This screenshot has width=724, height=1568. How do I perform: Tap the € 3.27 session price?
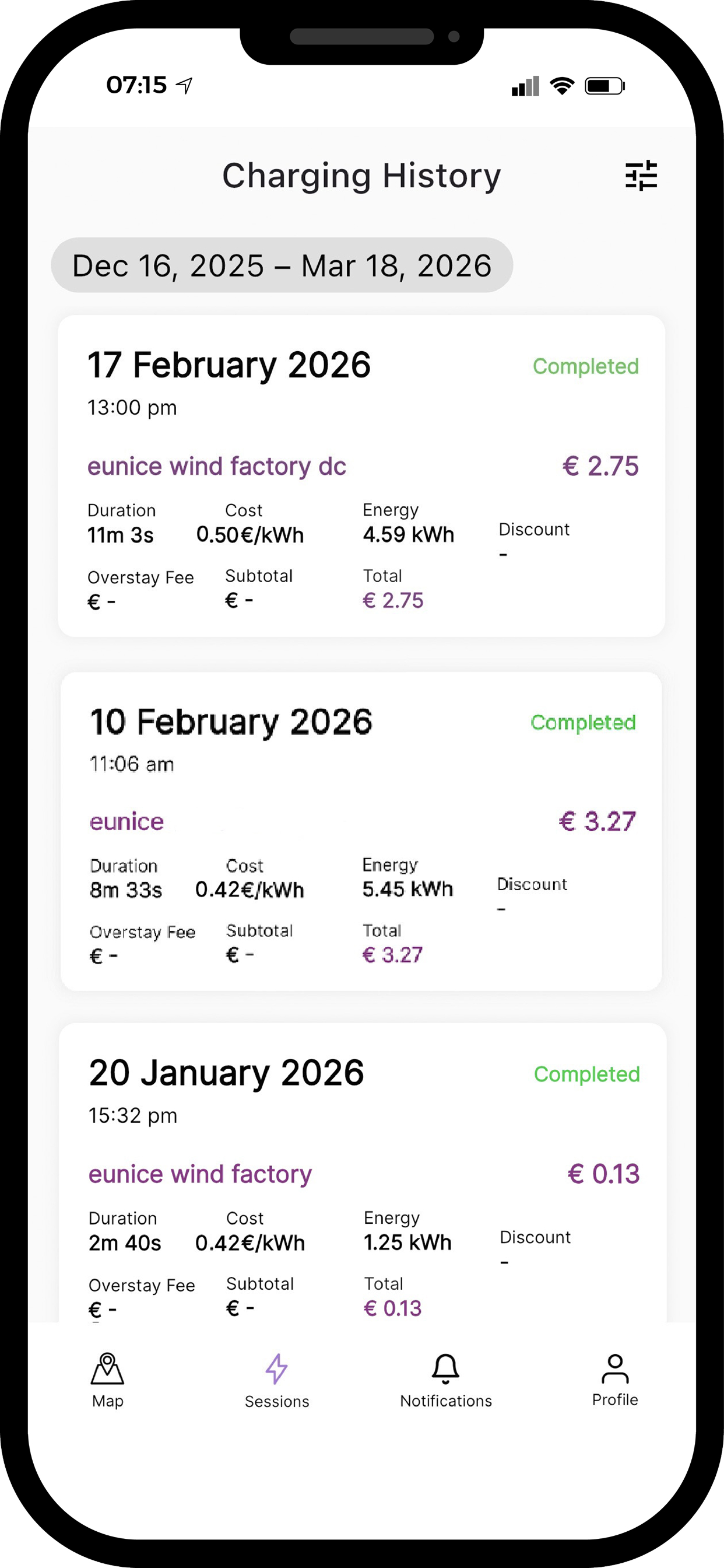coord(598,822)
